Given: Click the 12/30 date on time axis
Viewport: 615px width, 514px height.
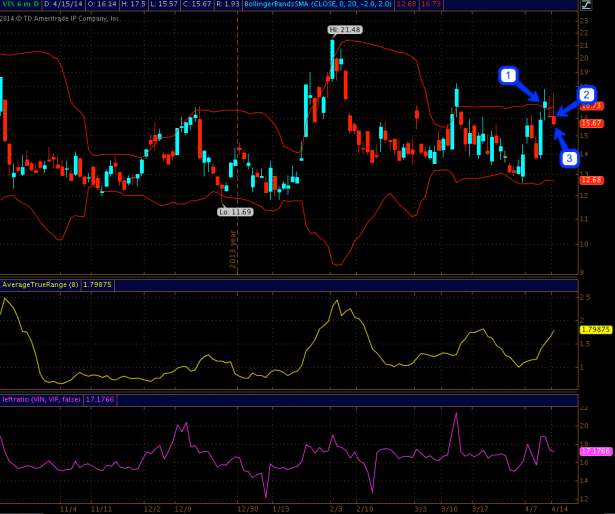Looking at the screenshot, I should (x=247, y=508).
